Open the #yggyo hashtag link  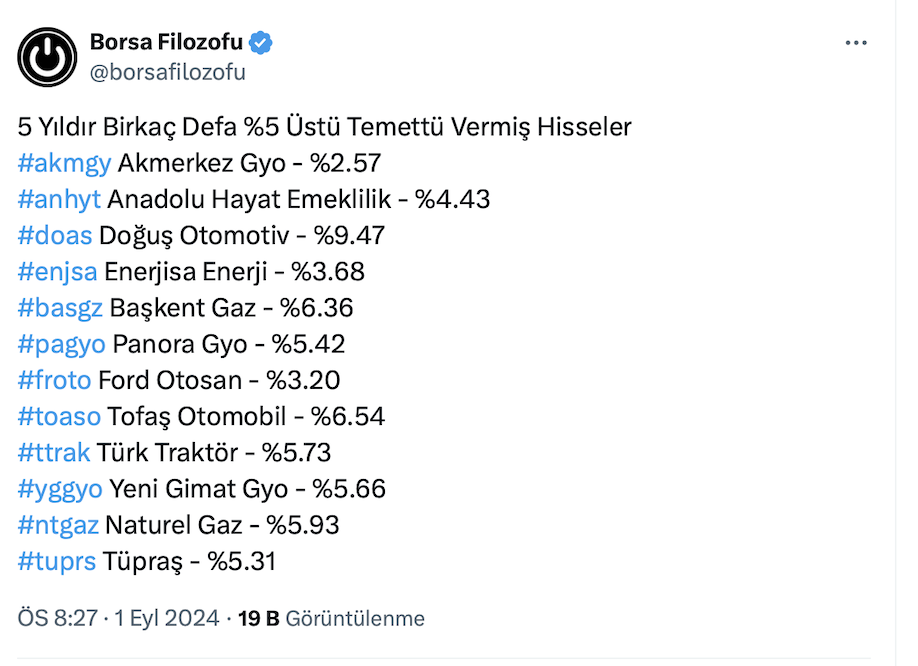click(60, 489)
